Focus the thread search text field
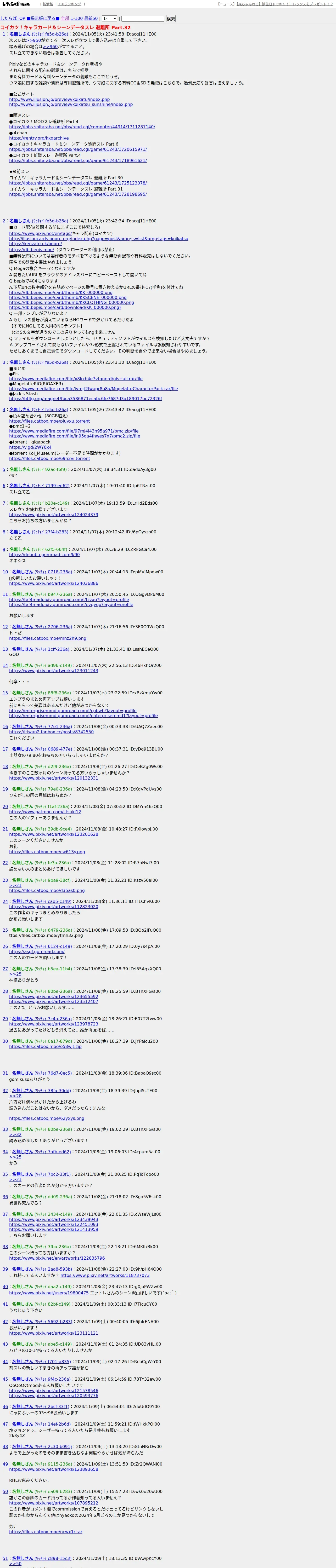 click(143, 19)
